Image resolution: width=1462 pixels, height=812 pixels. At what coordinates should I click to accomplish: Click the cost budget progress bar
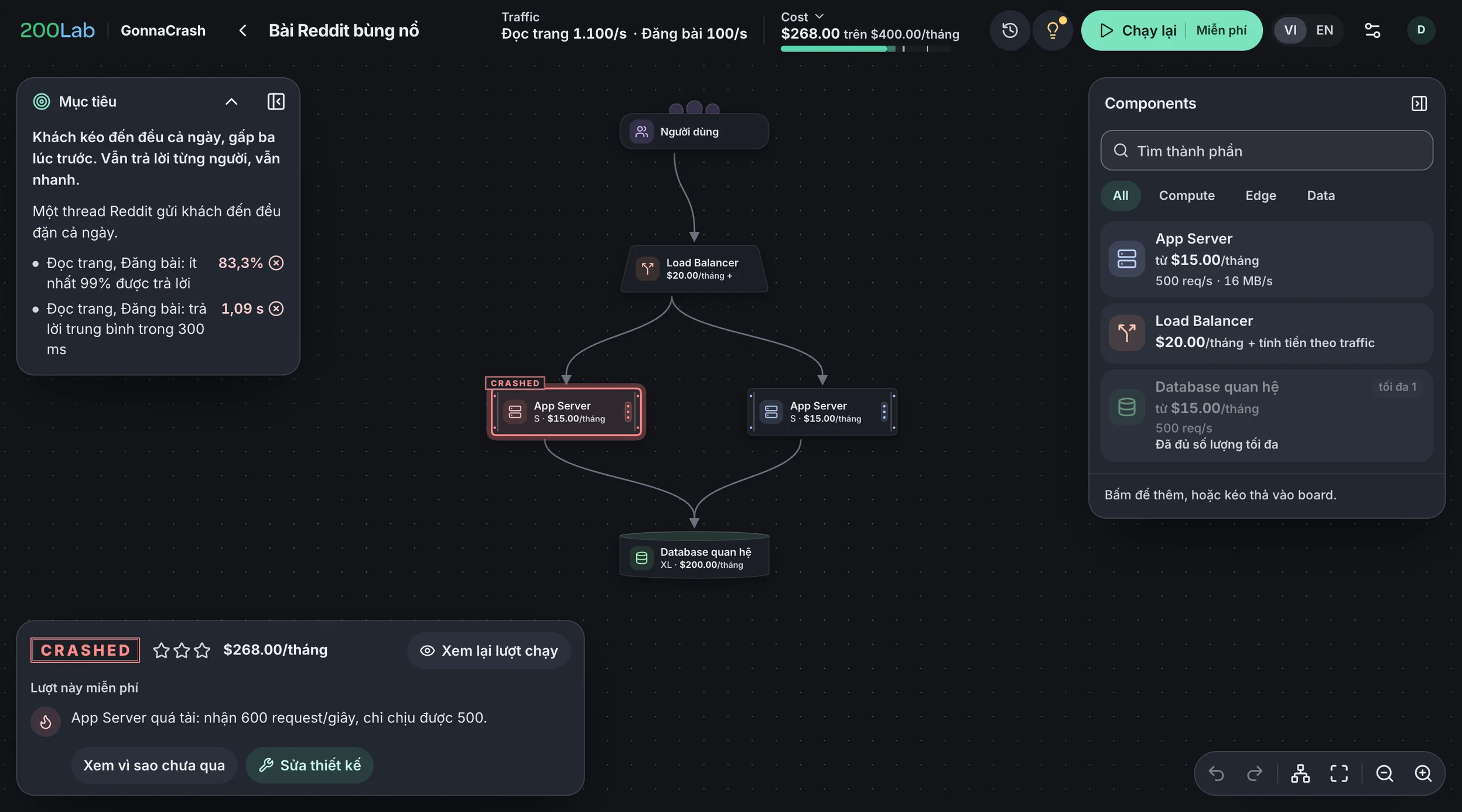click(866, 49)
